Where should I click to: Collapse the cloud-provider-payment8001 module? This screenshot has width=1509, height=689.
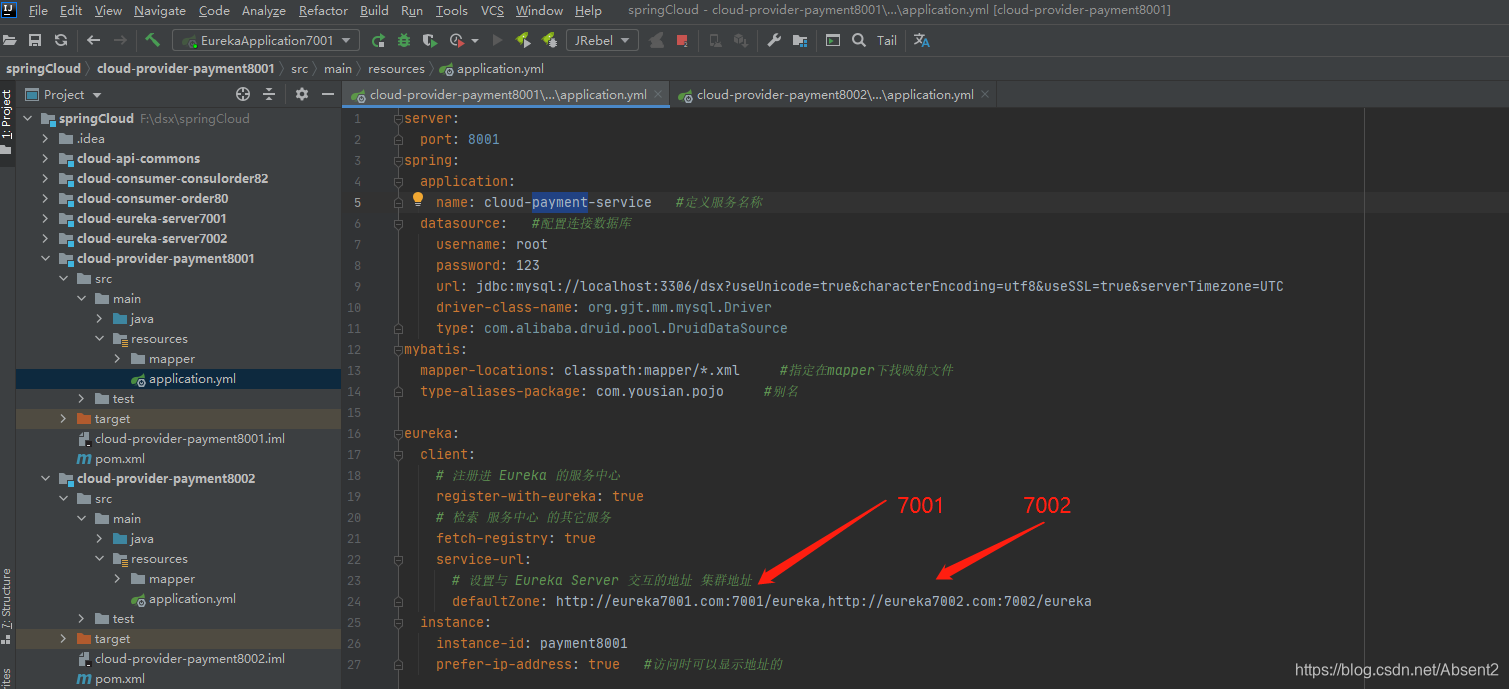coord(45,259)
